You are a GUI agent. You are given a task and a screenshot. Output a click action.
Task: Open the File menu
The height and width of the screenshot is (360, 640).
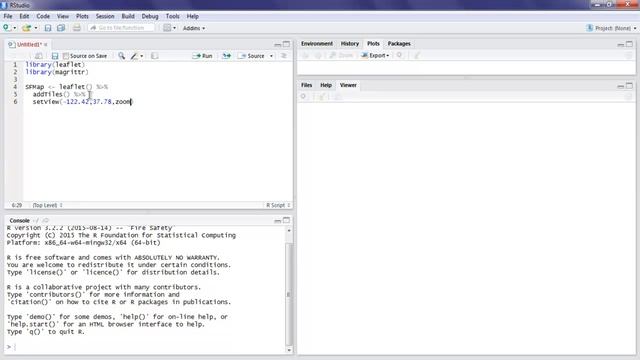coord(8,16)
